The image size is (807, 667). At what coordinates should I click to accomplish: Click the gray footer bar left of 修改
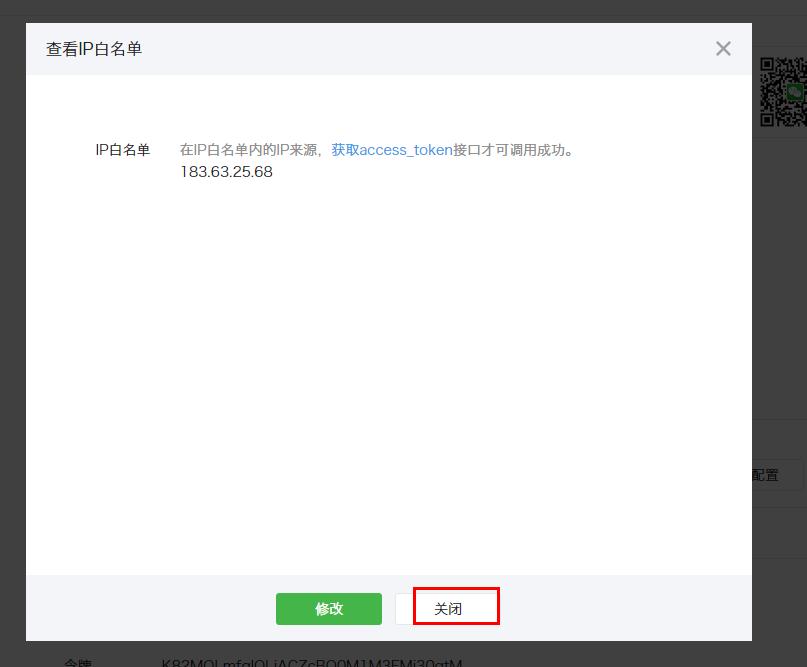150,608
